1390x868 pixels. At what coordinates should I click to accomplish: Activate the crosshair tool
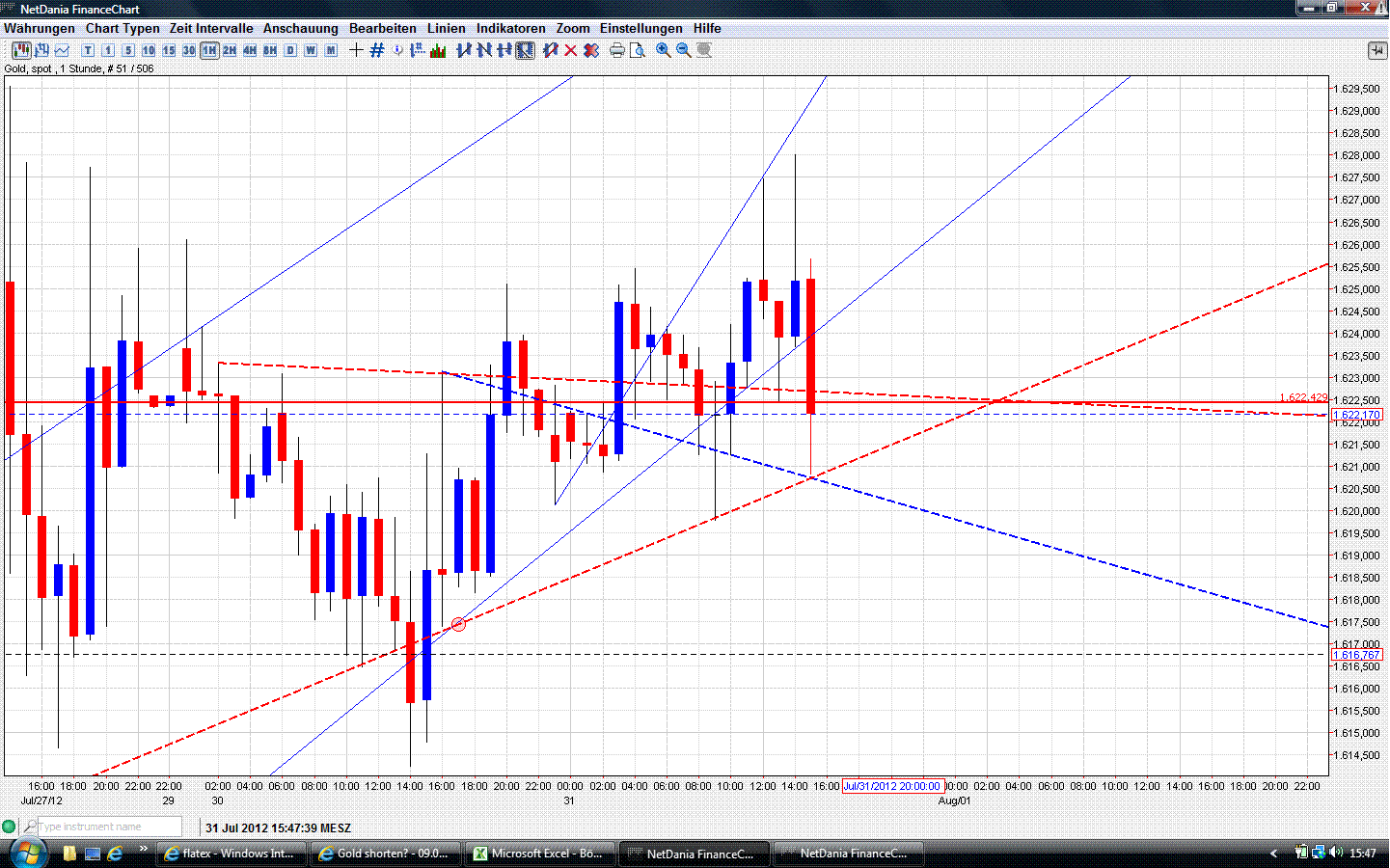357,50
